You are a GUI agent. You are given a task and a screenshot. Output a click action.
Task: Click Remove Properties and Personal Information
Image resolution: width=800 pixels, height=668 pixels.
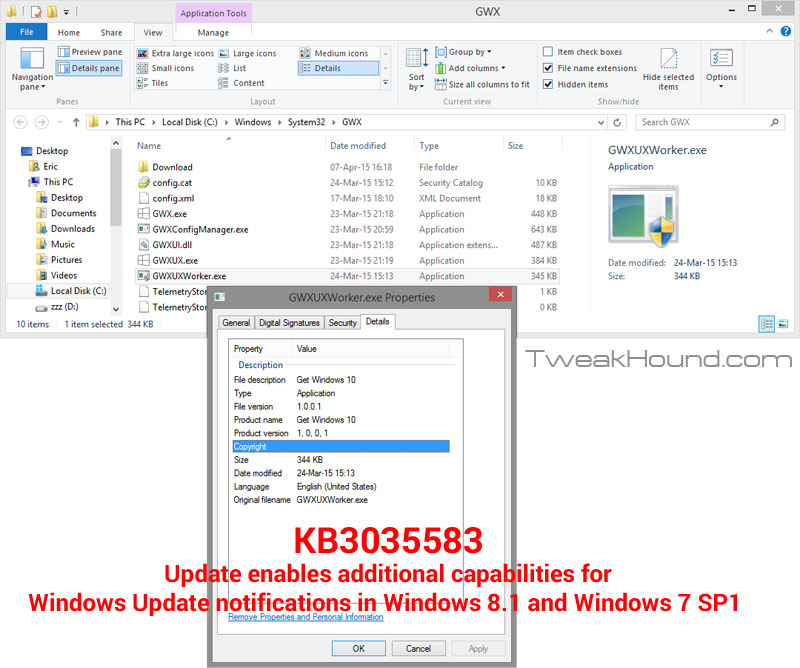[306, 616]
